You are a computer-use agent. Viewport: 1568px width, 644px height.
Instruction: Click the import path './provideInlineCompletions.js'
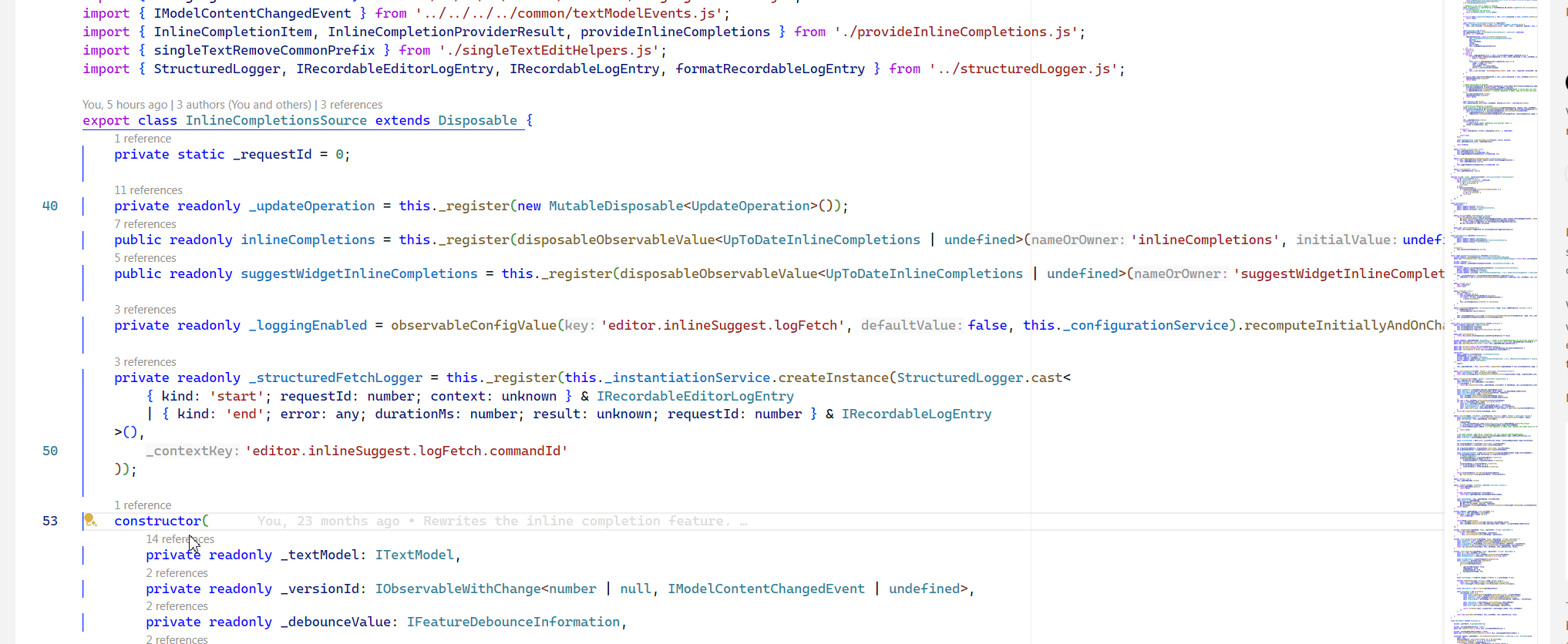coord(955,32)
